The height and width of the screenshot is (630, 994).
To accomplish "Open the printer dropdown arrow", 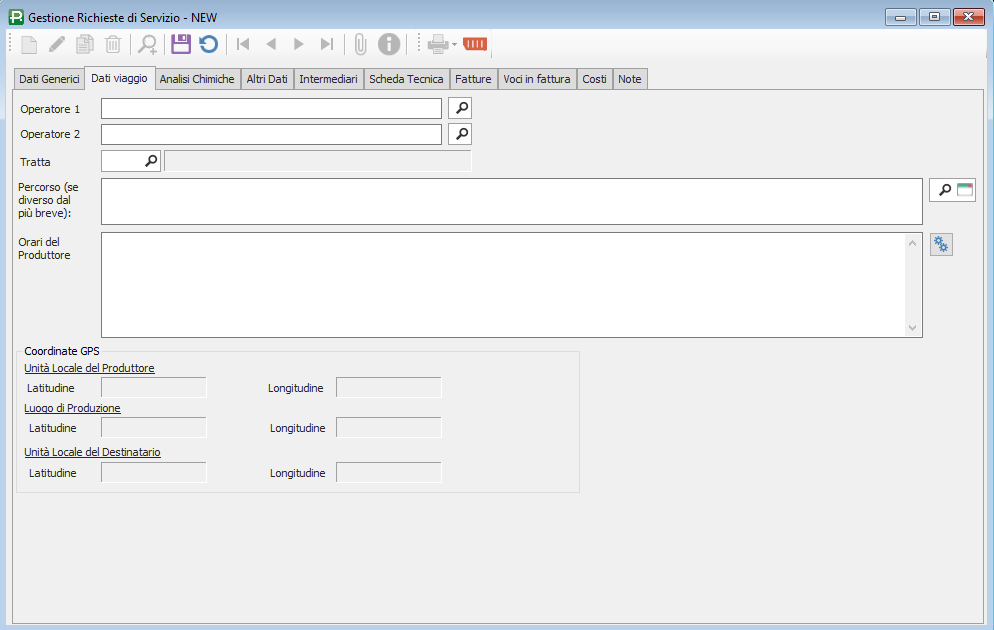I will click(454, 45).
